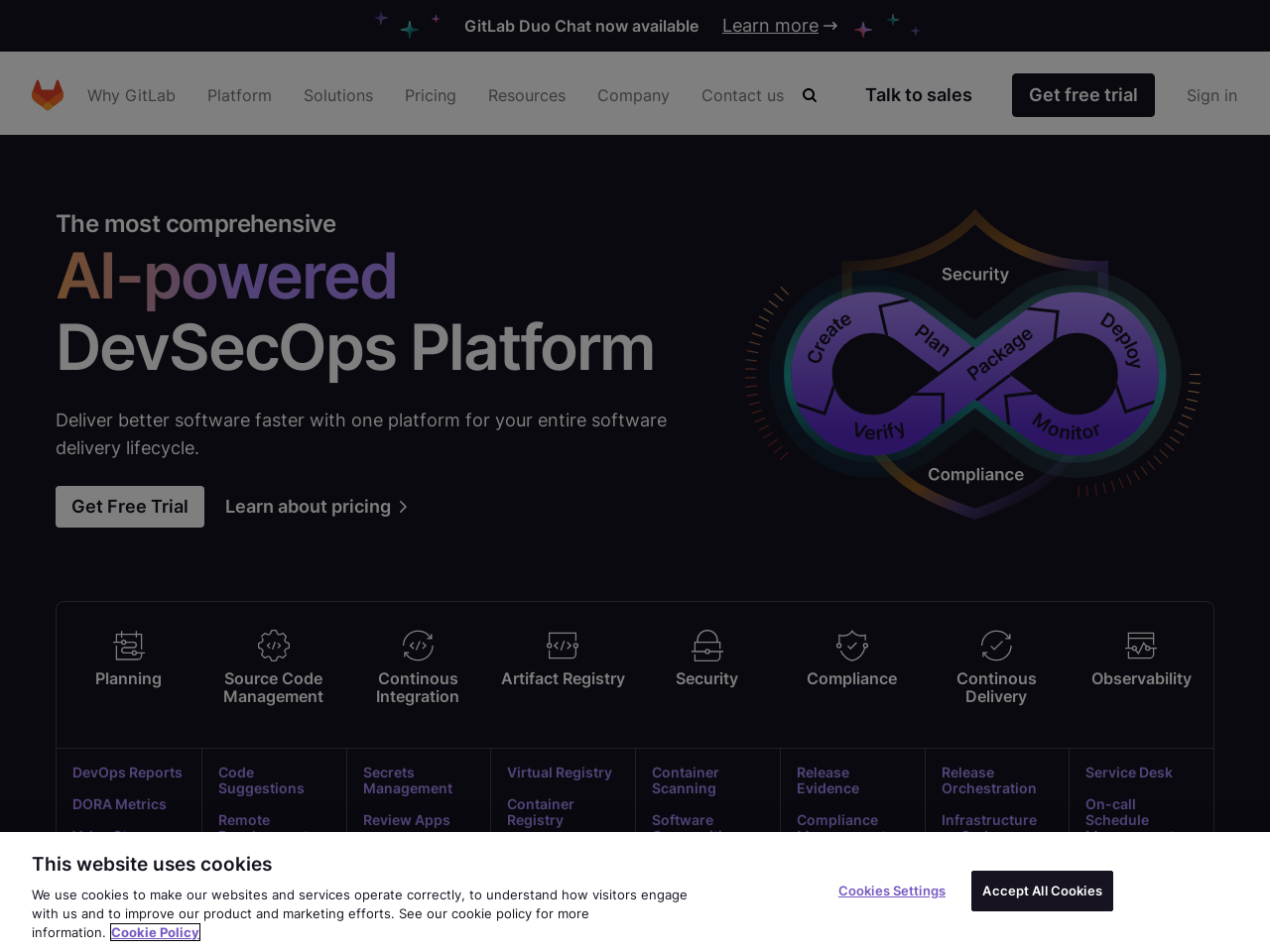The width and height of the screenshot is (1270, 952).
Task: Click the Create segment in infinity diagram
Action: point(828,338)
